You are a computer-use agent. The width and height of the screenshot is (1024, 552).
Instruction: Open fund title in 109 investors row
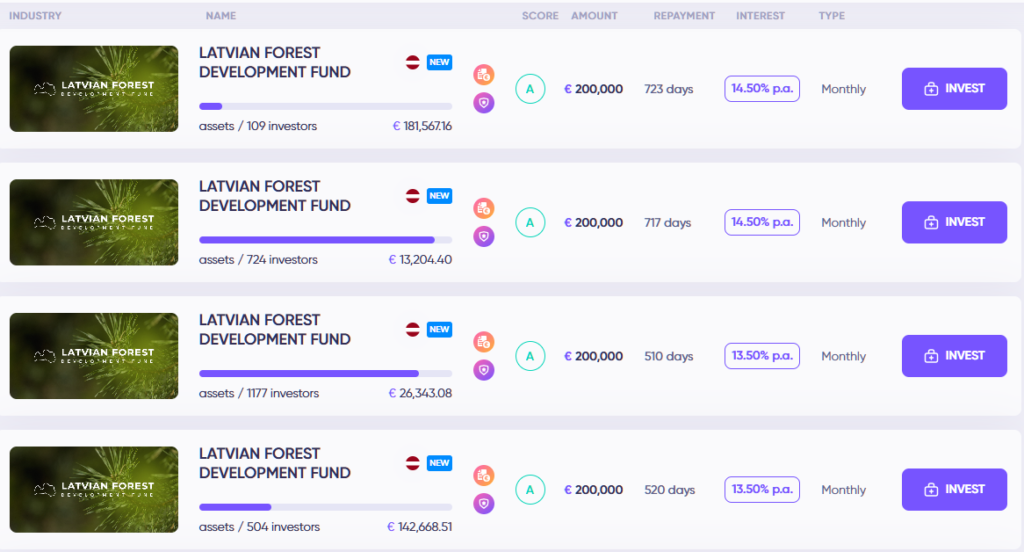[x=275, y=62]
